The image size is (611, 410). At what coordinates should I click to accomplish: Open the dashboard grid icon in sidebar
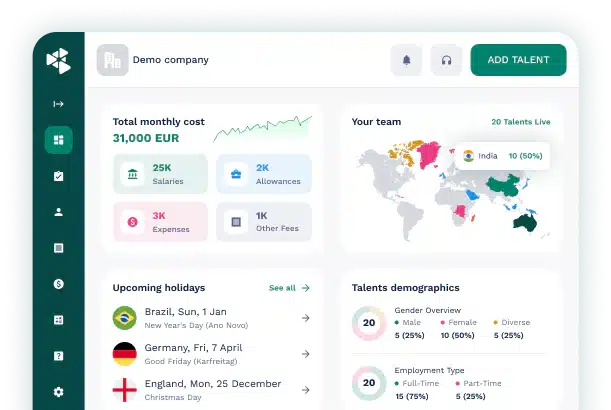58,140
